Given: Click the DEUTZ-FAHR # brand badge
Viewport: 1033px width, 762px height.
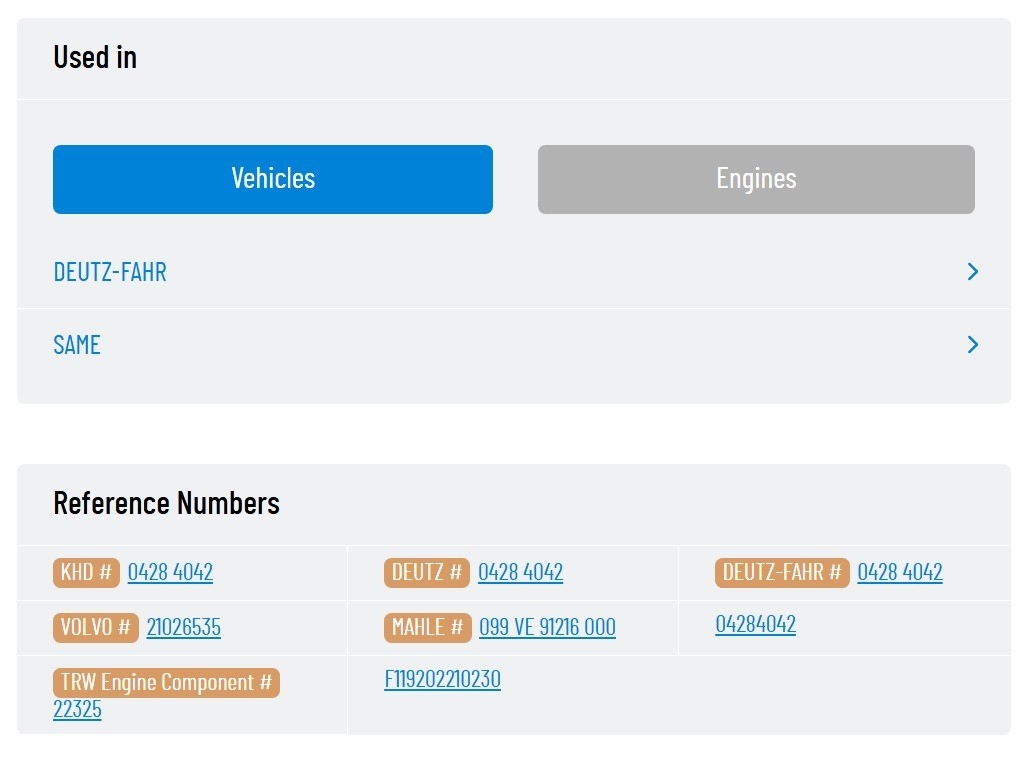Looking at the screenshot, I should pos(782,572).
